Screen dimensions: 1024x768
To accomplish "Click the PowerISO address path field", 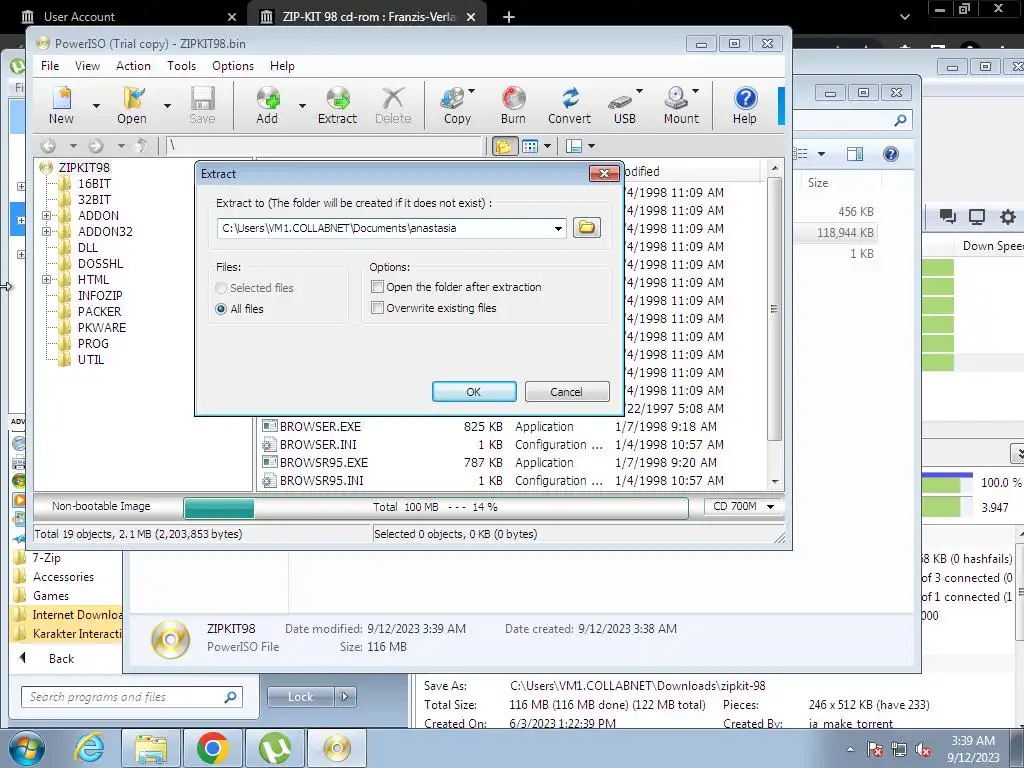I will [x=325, y=146].
